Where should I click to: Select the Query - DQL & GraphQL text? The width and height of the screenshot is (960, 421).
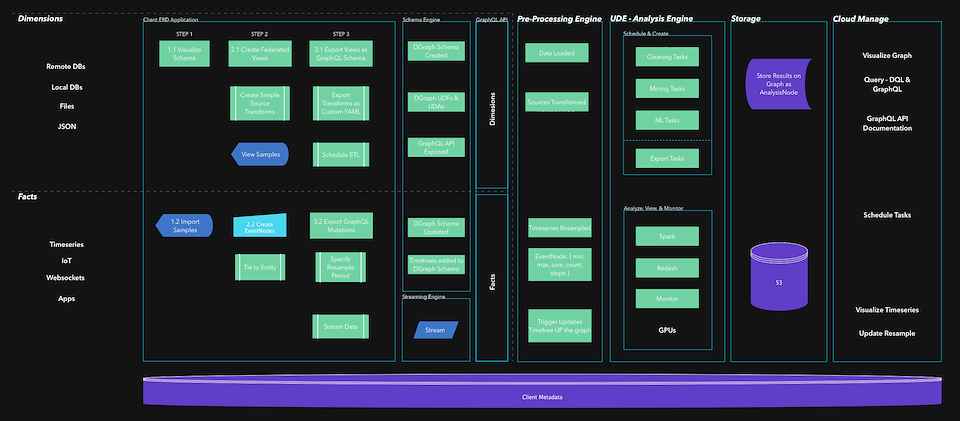coord(887,84)
